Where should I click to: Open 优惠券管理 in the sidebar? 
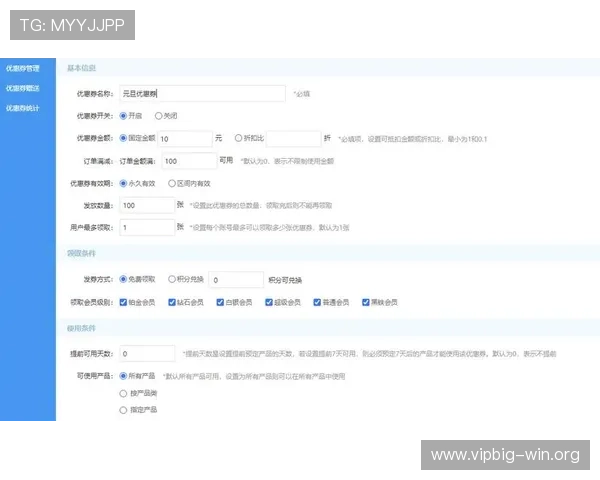tap(23, 69)
